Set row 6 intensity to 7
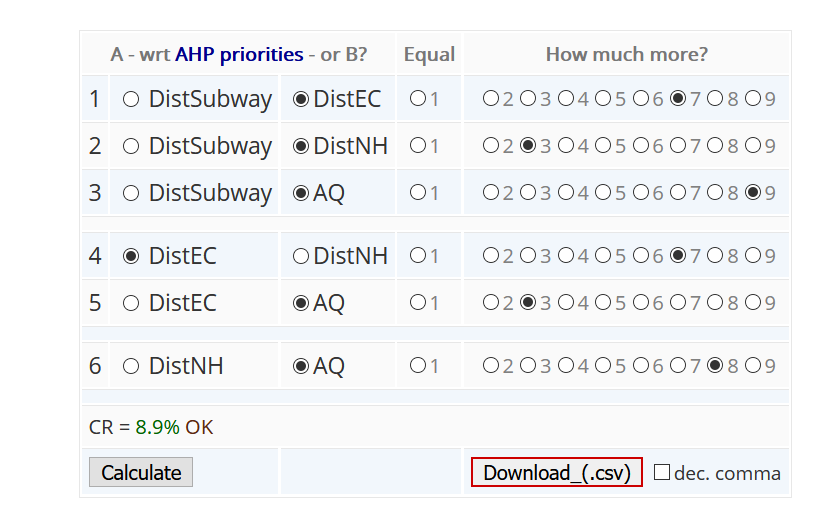Screen dimensions: 837x508 [679, 367]
